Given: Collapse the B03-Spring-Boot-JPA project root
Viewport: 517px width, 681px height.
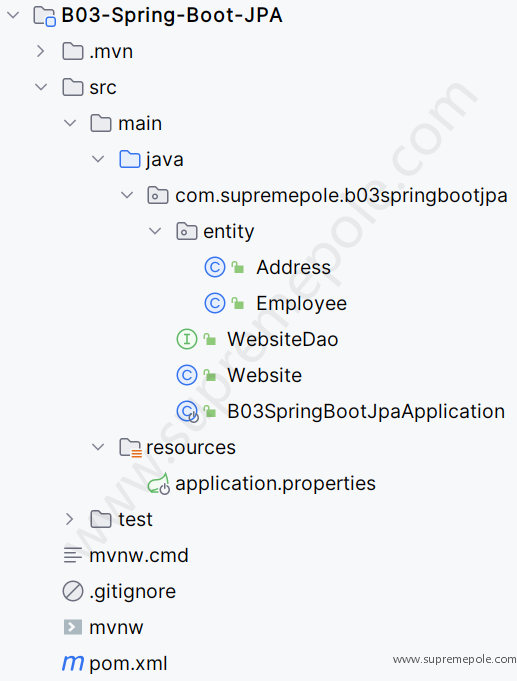Looking at the screenshot, I should [x=13, y=15].
